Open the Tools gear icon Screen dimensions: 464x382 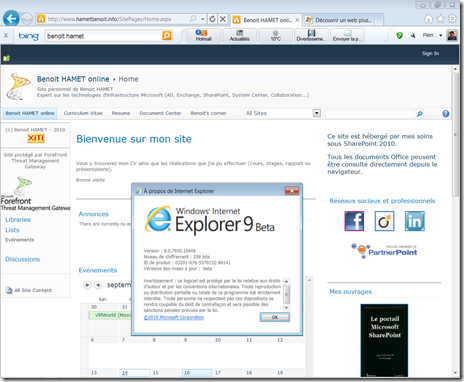coord(452,19)
